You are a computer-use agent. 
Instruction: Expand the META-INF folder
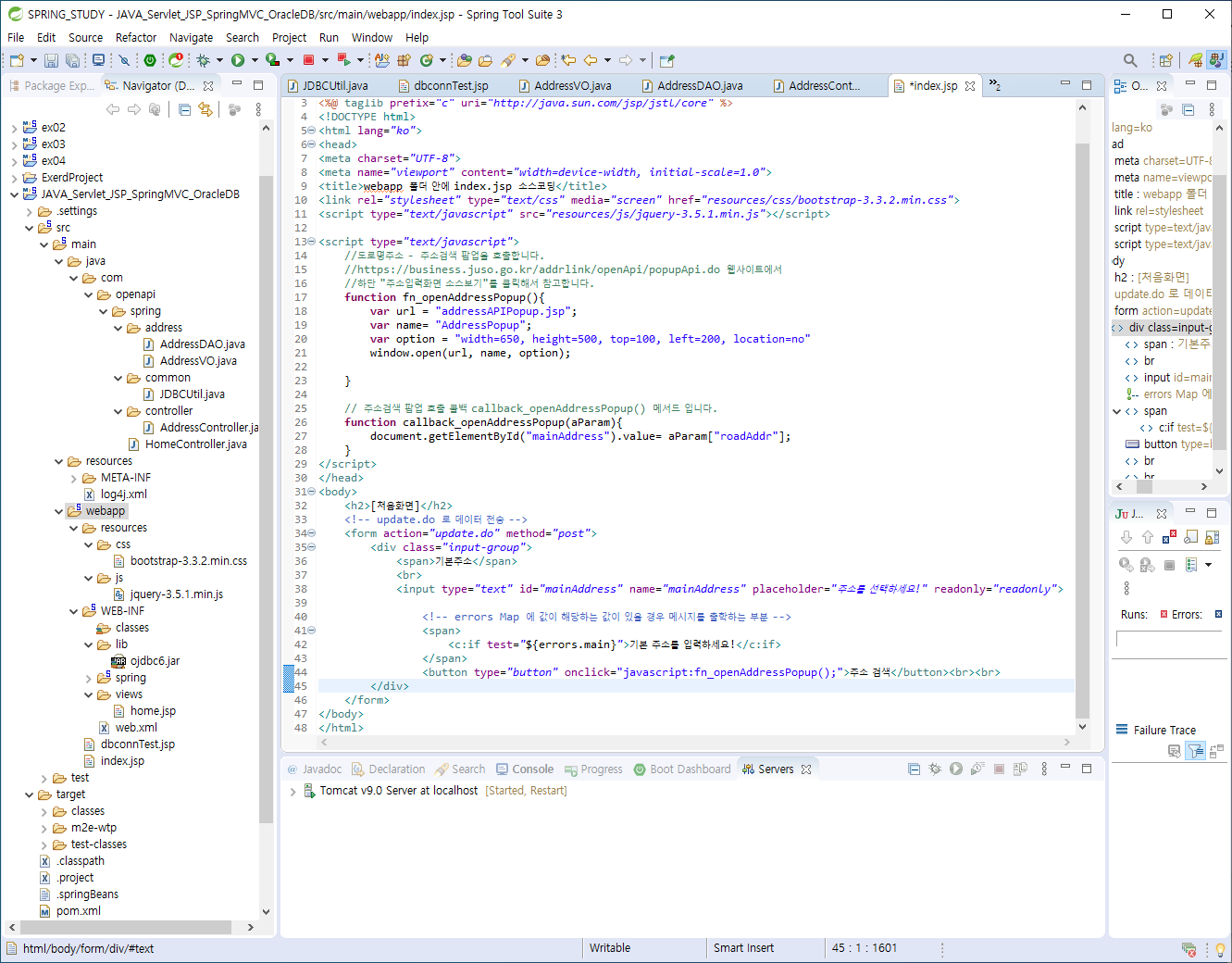pyautogui.click(x=73, y=478)
